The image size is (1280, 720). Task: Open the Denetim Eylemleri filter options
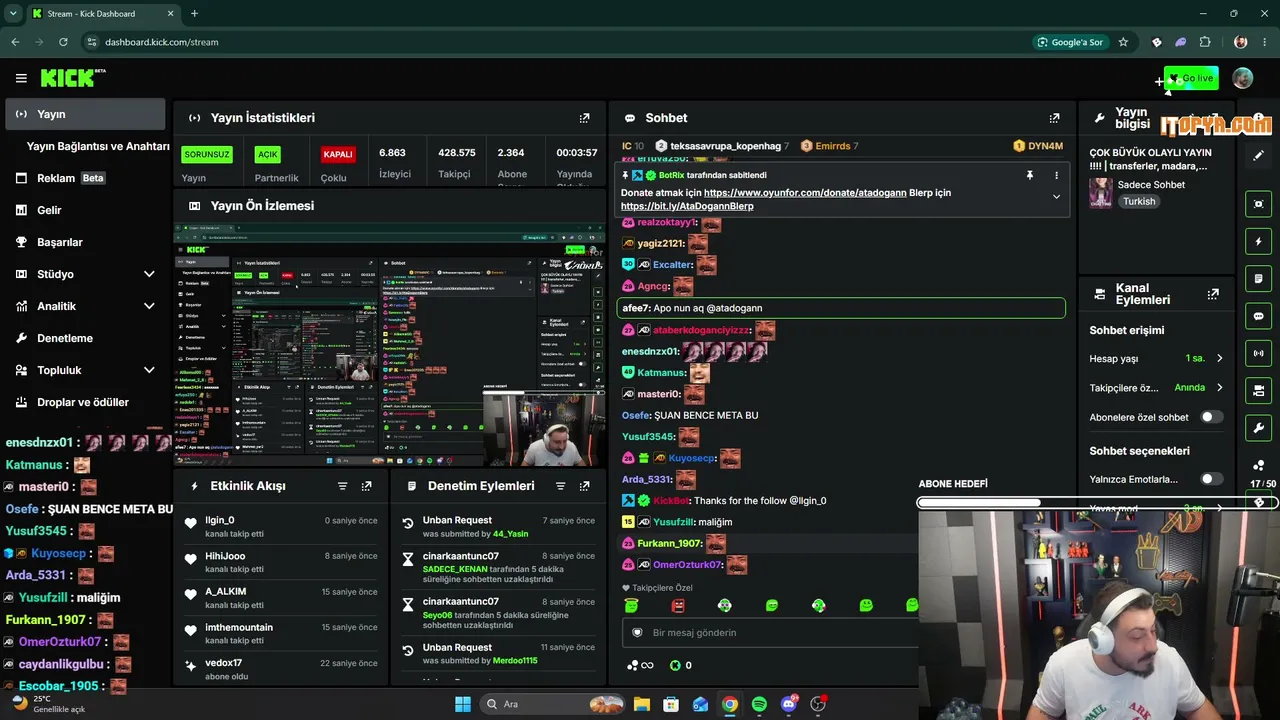(561, 486)
